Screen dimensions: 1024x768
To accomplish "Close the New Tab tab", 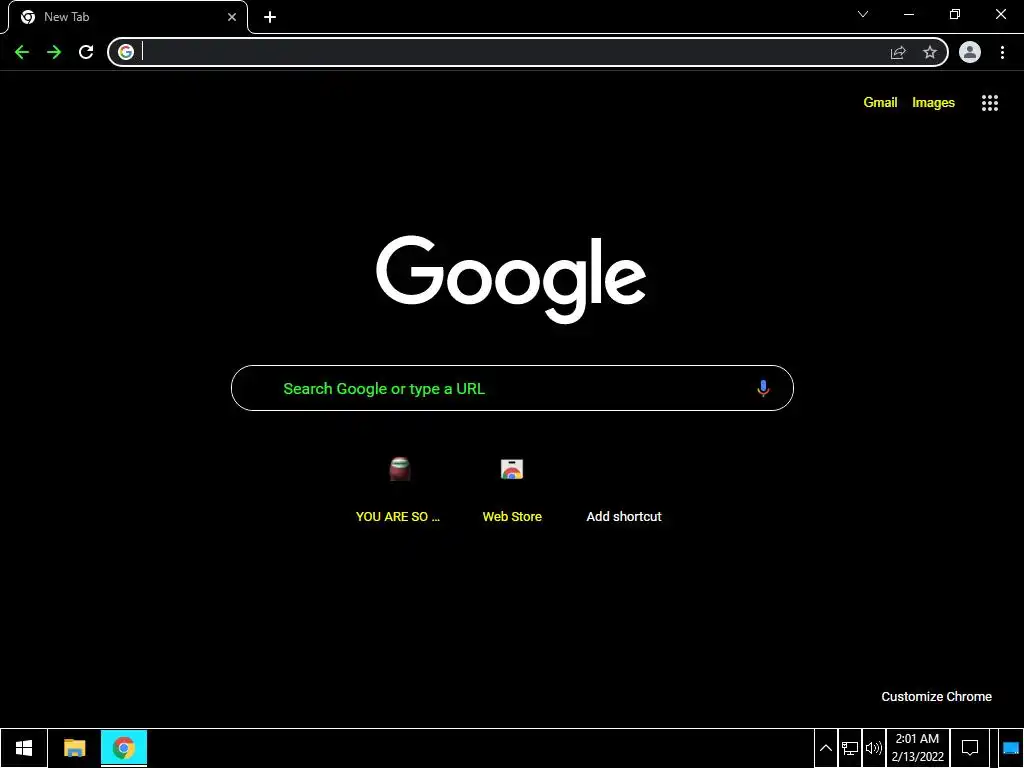I will (x=232, y=17).
